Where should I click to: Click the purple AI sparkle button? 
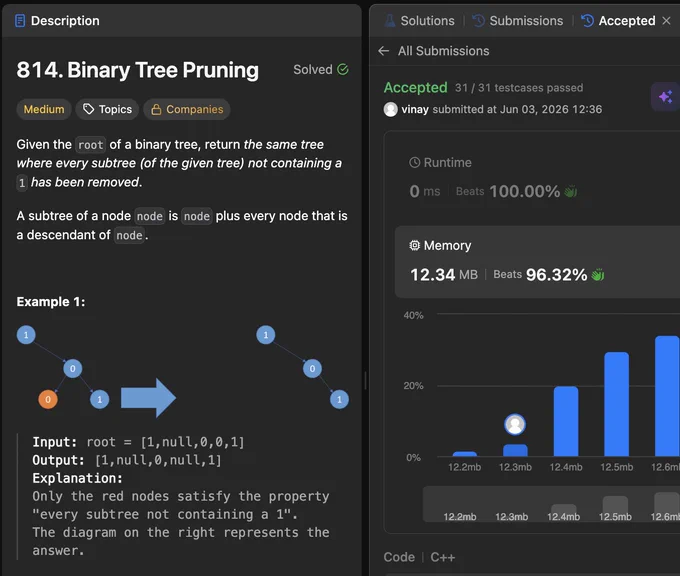tap(666, 96)
